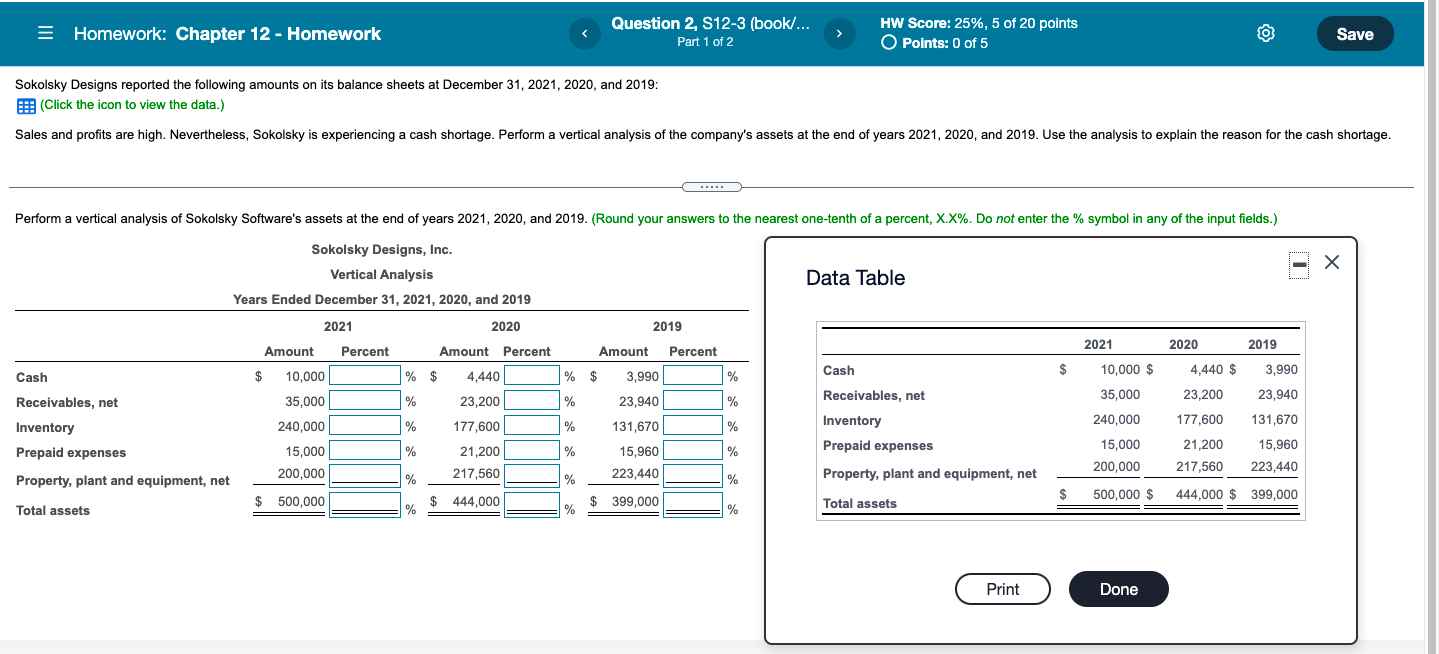Click the hamburger menu icon
Viewport: 1439px width, 654px height.
(x=44, y=33)
